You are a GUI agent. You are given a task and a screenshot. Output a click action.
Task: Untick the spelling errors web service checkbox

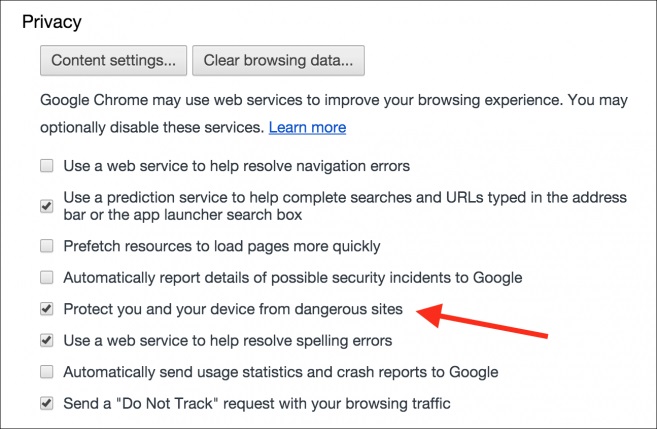(47, 341)
